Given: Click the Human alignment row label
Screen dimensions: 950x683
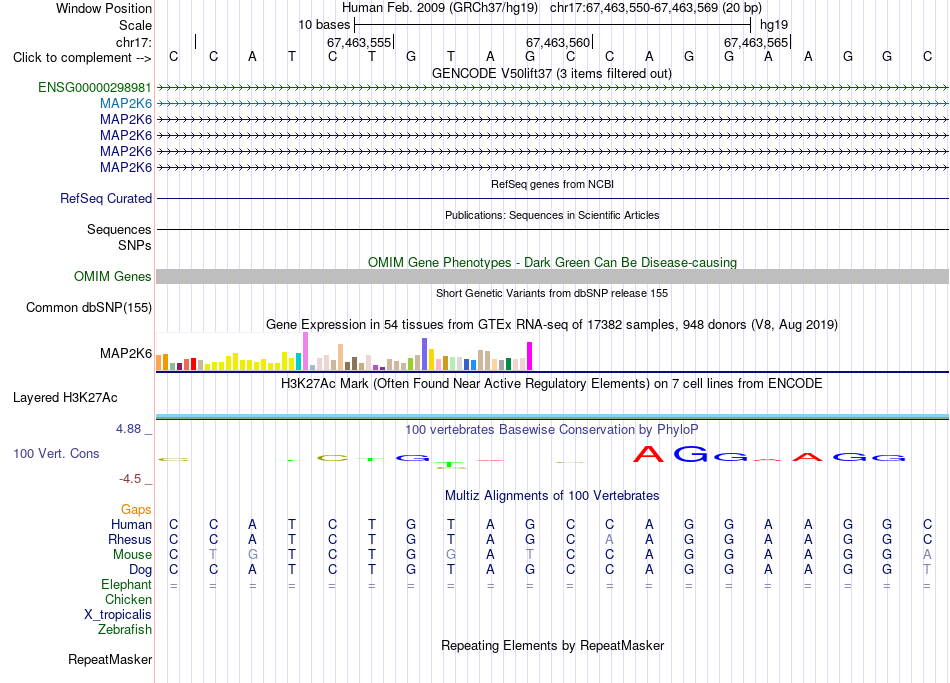Looking at the screenshot, I should coord(131,524).
